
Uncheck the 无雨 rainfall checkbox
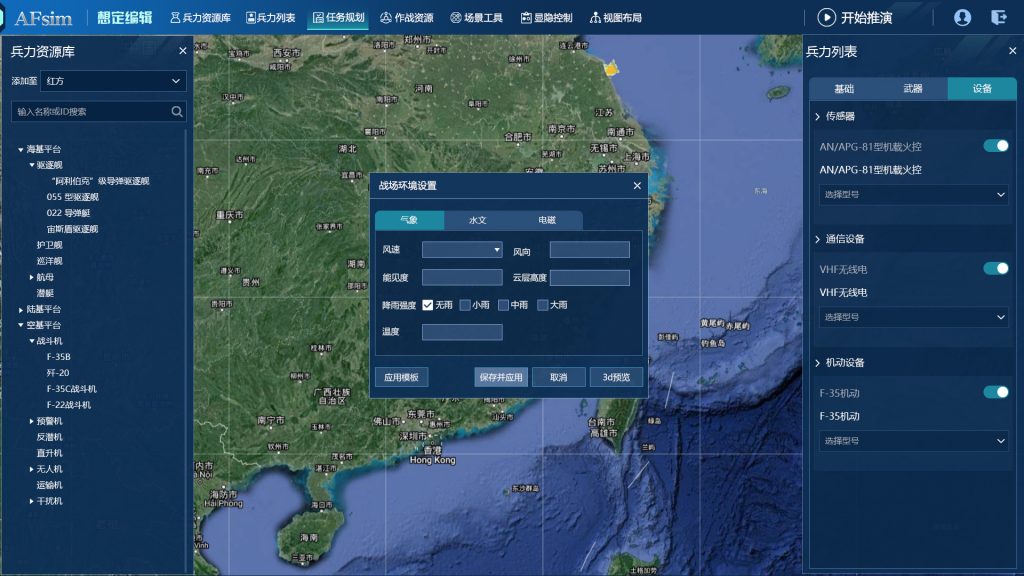coord(427,305)
